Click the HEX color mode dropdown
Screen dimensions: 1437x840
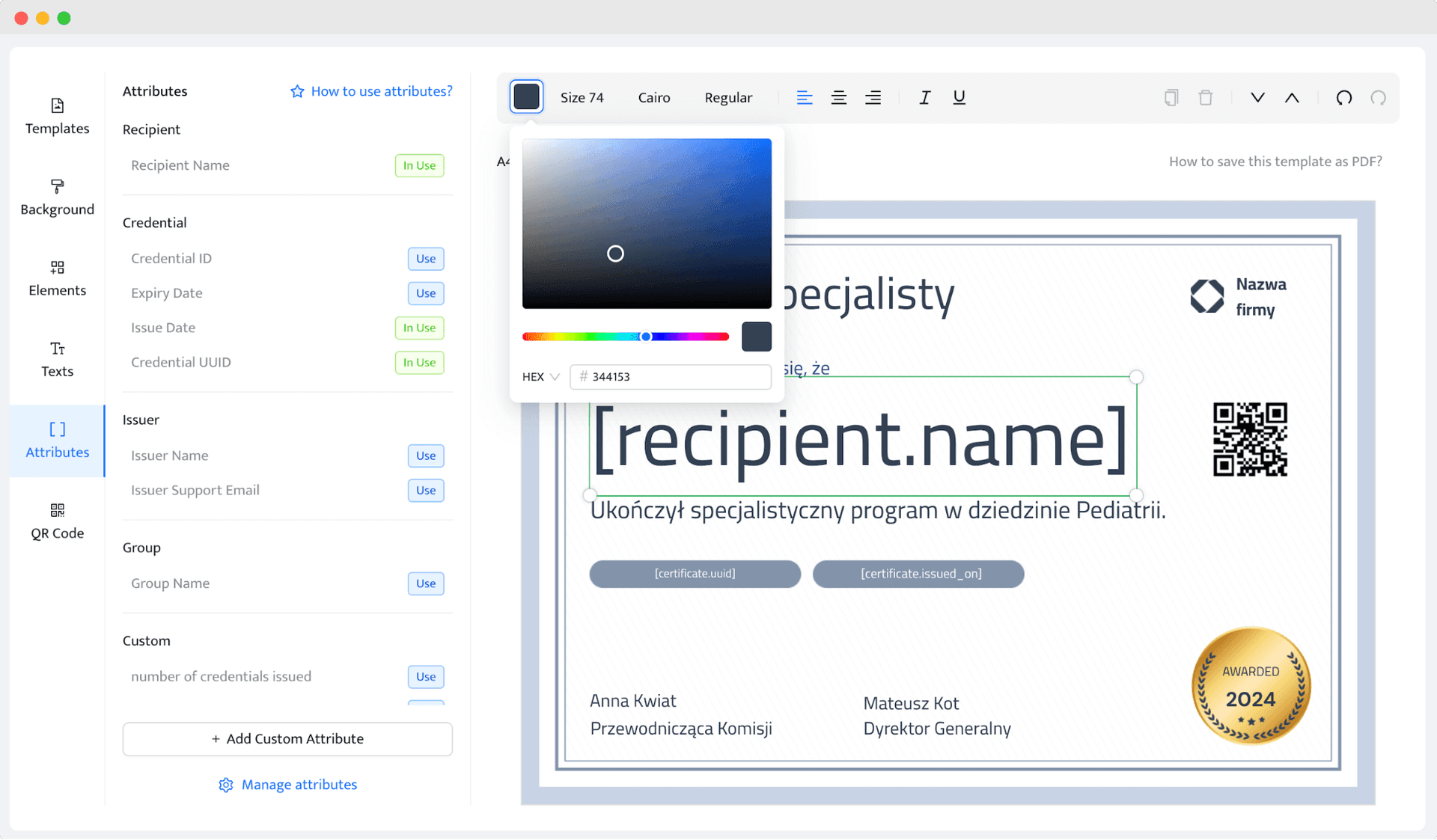coord(539,376)
